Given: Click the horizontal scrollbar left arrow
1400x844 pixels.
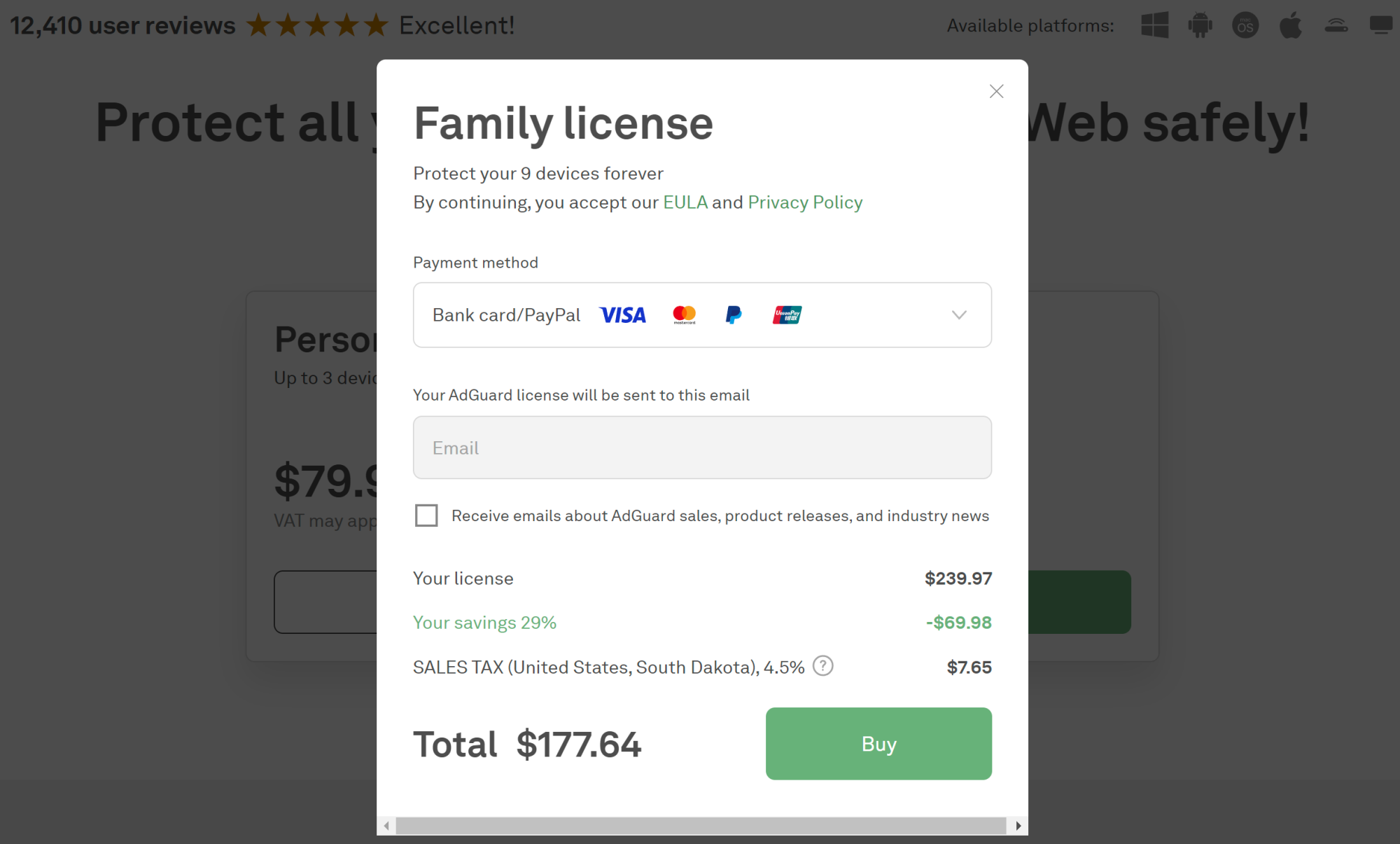Looking at the screenshot, I should tap(386, 826).
